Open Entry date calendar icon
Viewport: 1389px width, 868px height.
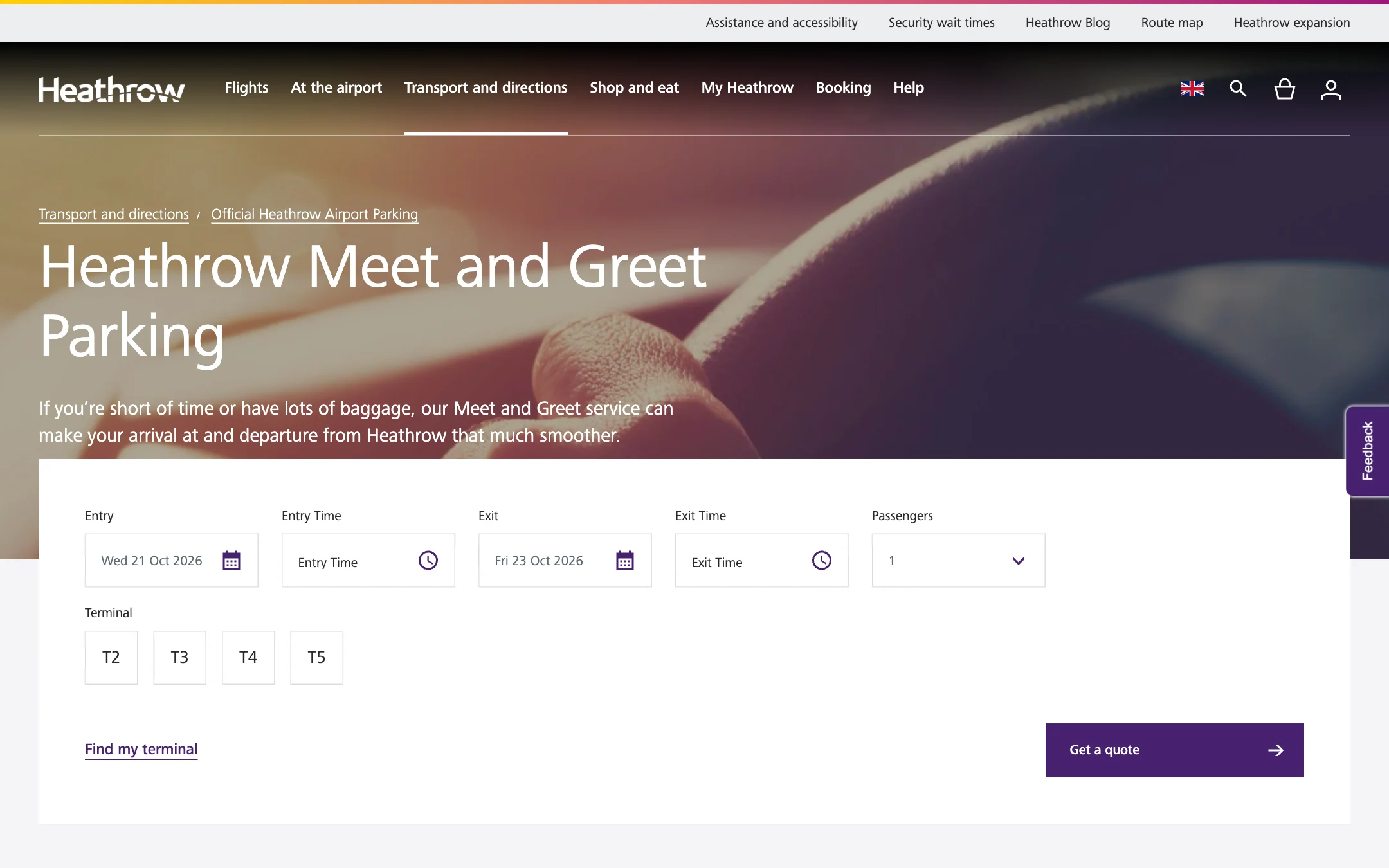(232, 561)
